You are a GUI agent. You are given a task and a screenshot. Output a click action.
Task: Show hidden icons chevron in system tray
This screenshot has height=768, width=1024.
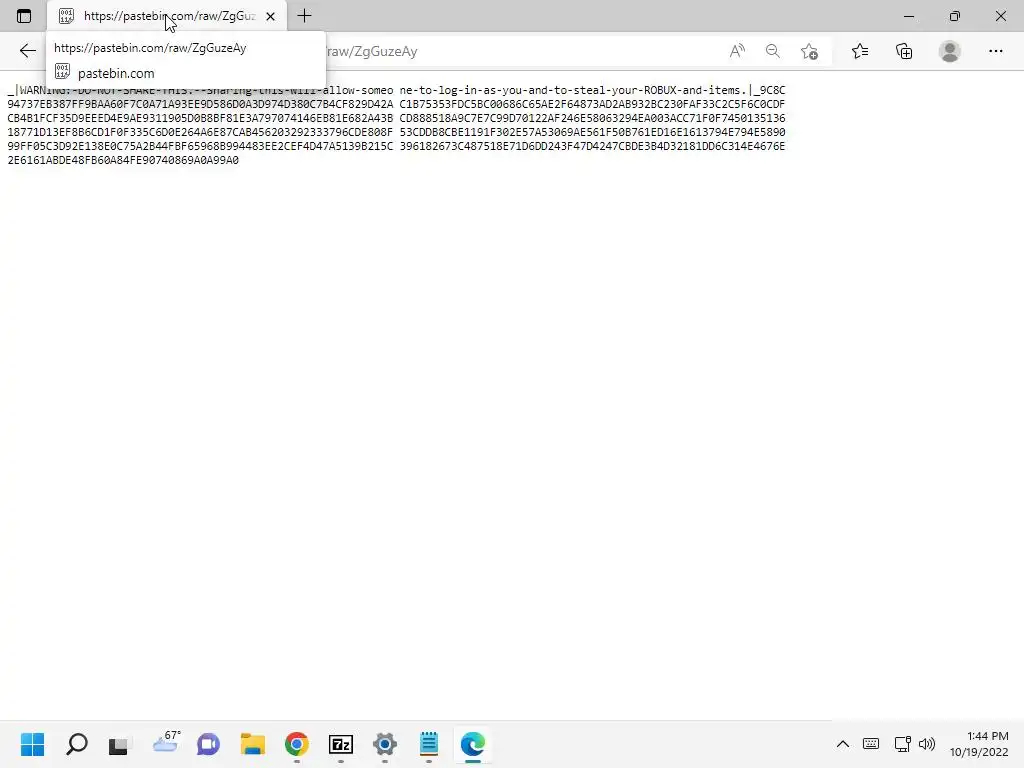click(x=843, y=744)
